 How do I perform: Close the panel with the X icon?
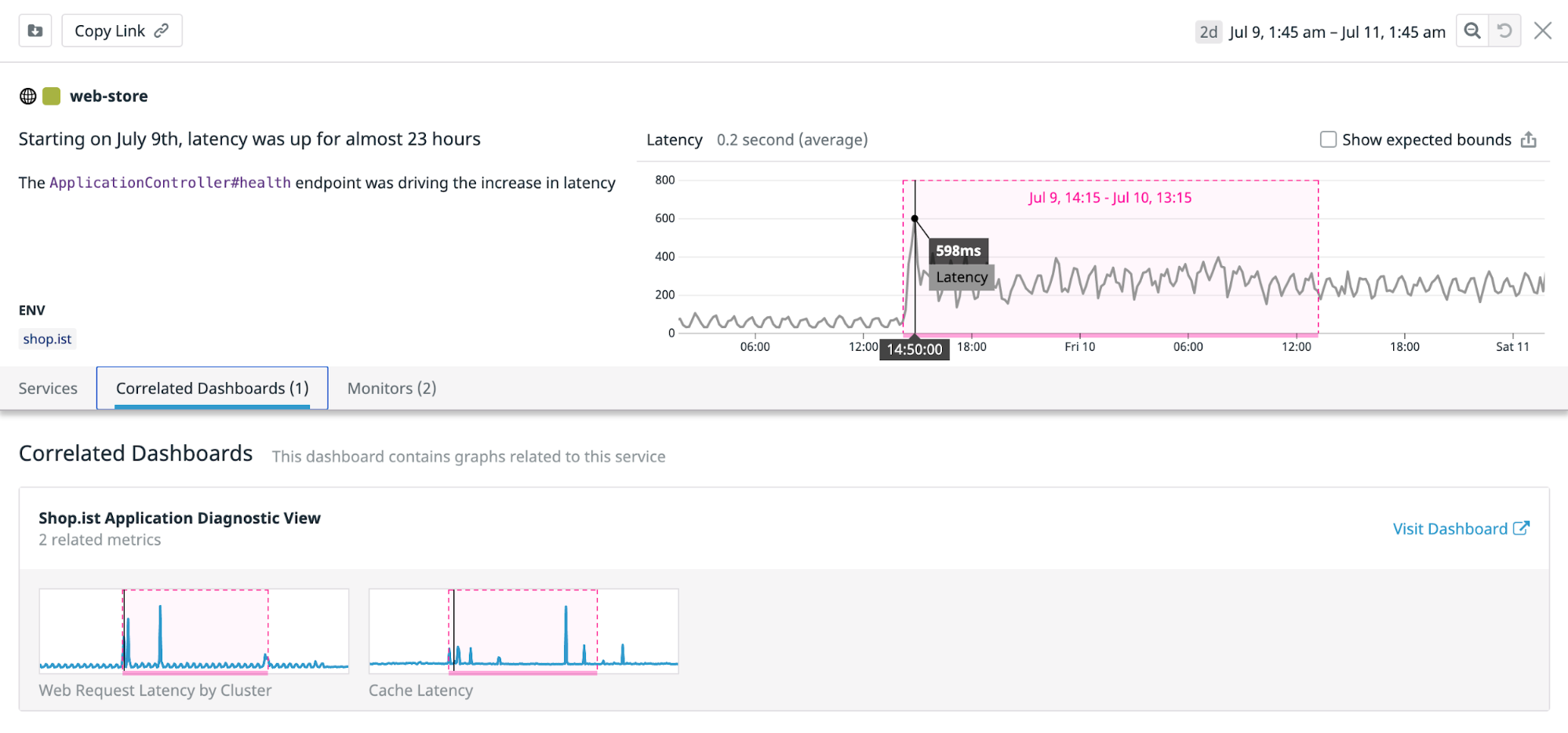[x=1542, y=30]
